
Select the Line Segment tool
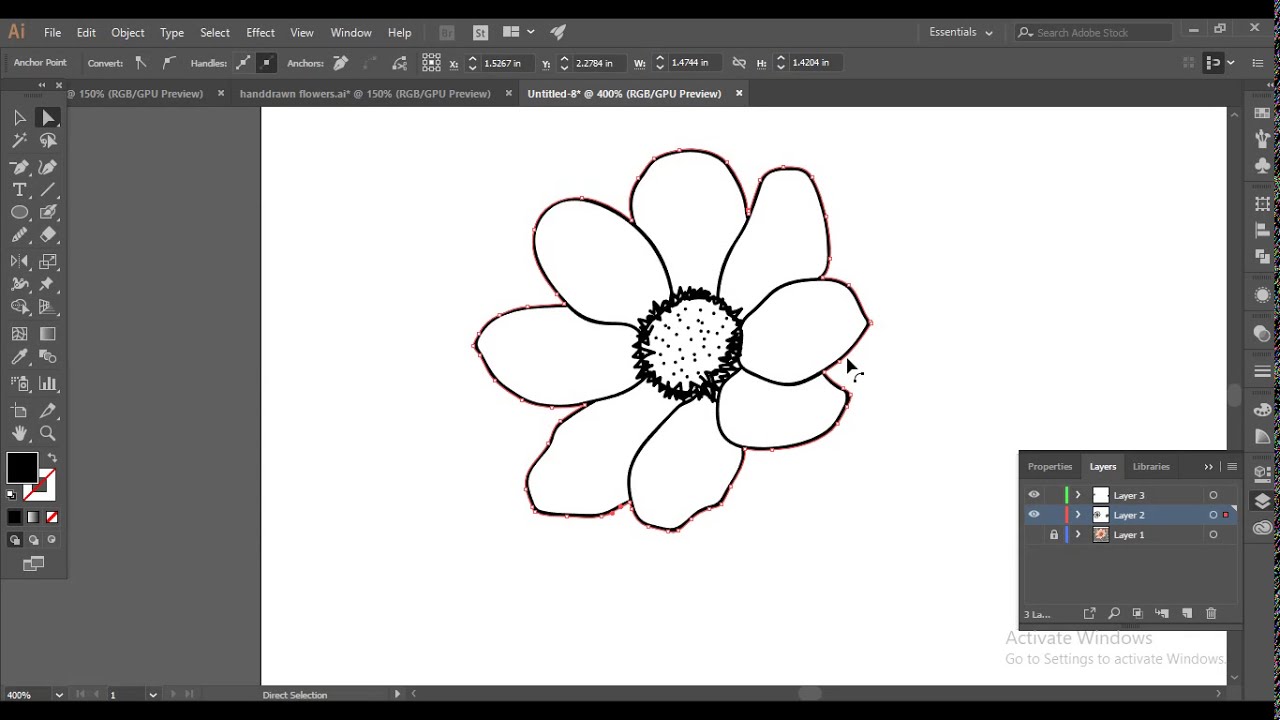48,190
